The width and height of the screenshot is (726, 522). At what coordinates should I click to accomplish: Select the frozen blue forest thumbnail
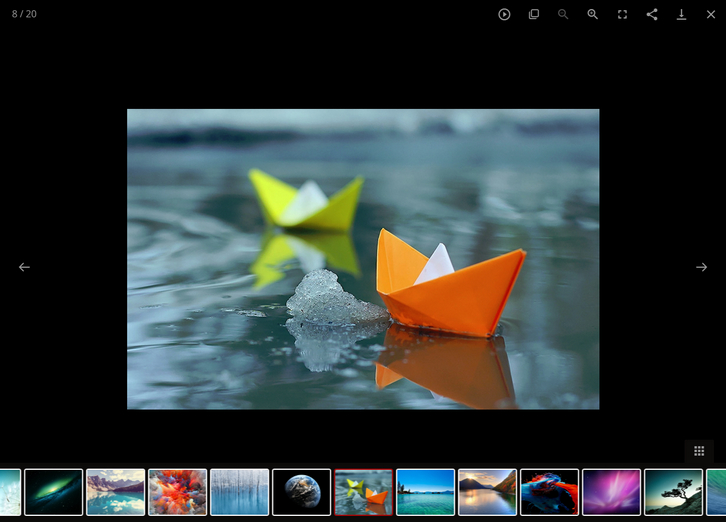click(239, 492)
